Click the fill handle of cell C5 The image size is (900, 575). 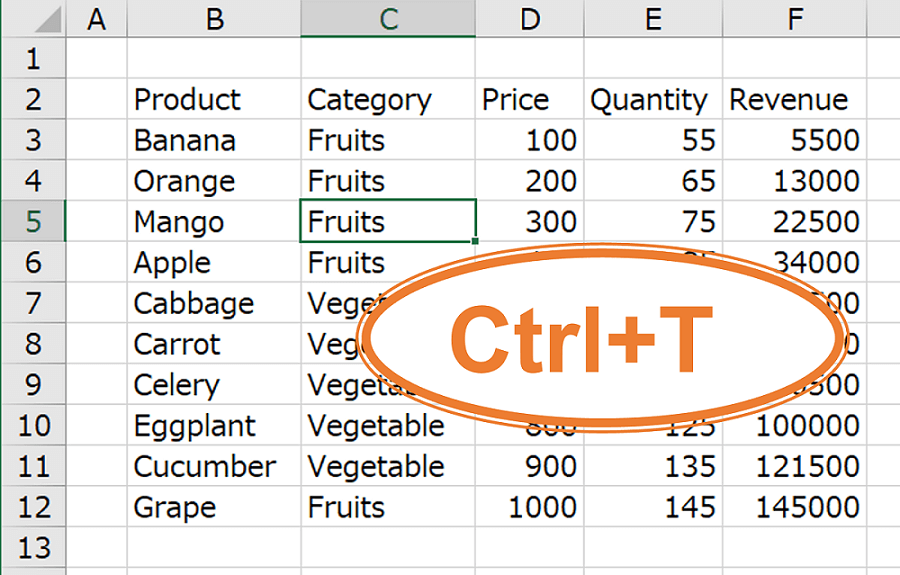475,241
